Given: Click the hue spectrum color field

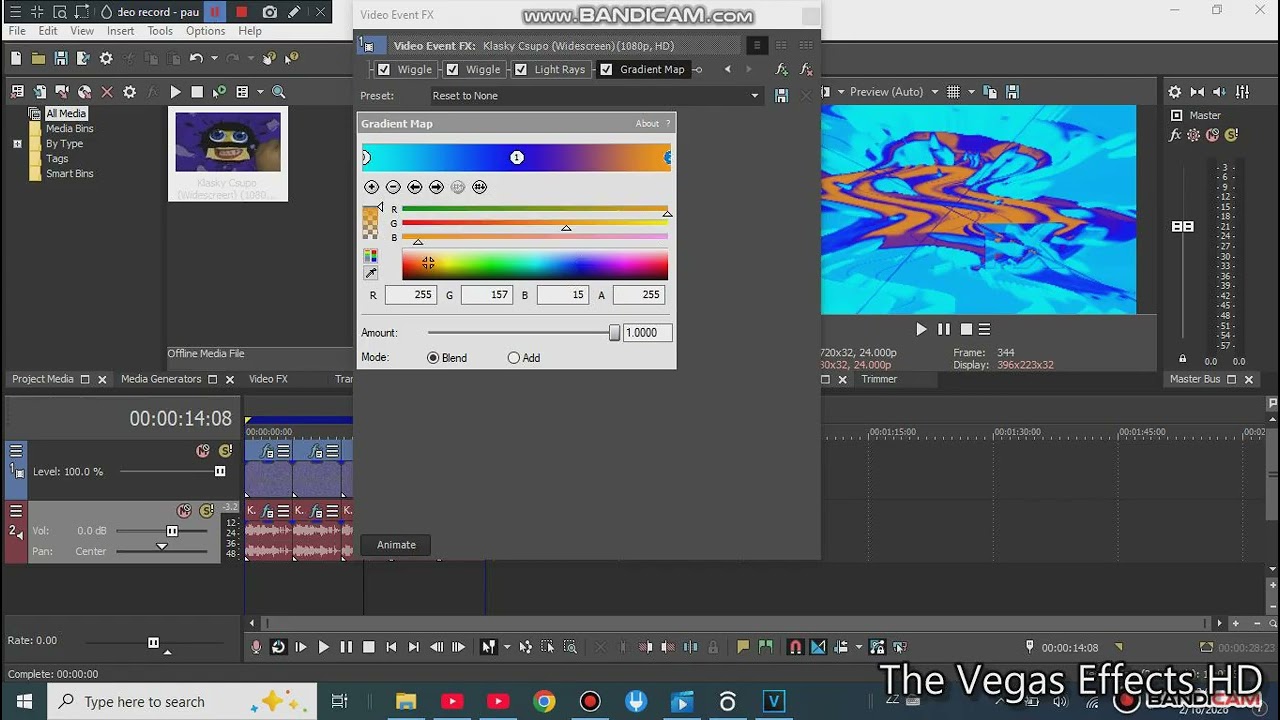Looking at the screenshot, I should [535, 265].
